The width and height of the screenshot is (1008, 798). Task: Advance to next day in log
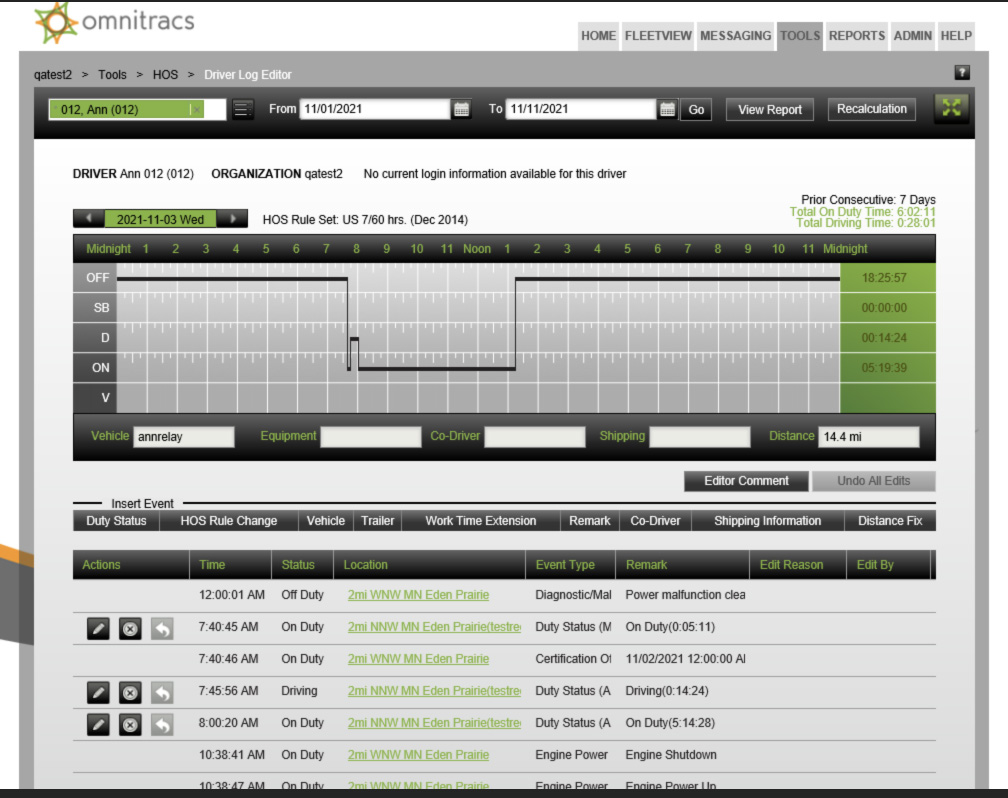point(233,219)
